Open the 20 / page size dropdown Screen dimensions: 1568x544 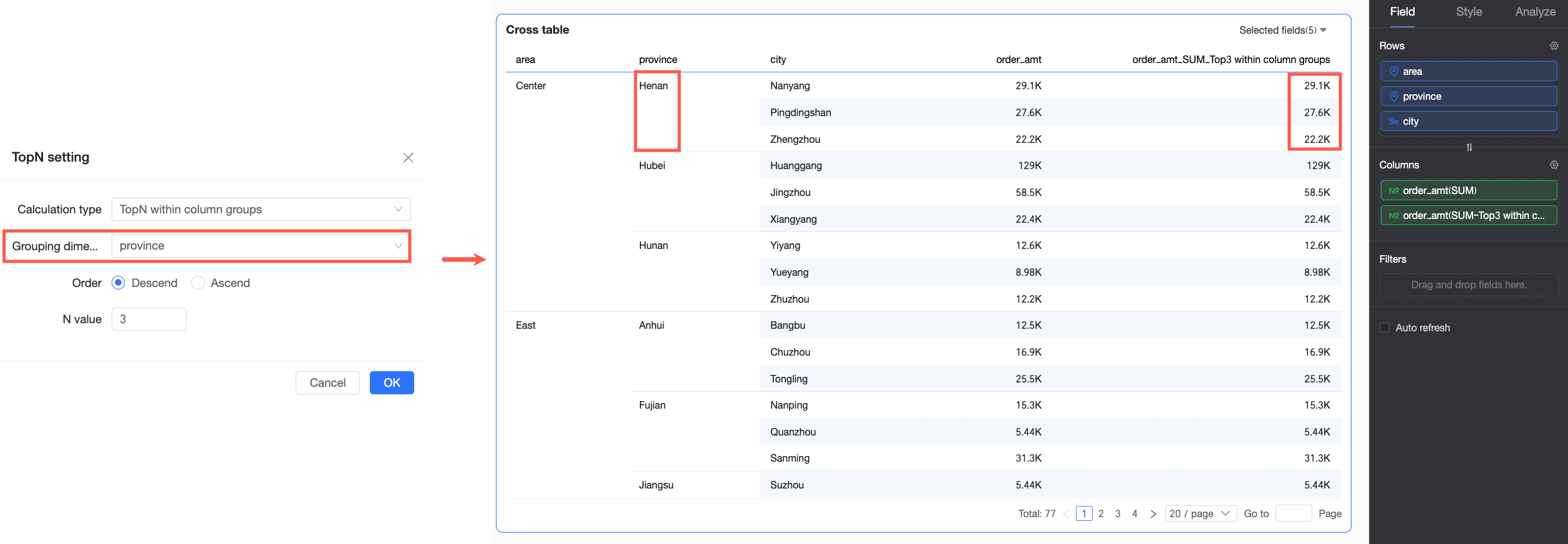click(1201, 513)
